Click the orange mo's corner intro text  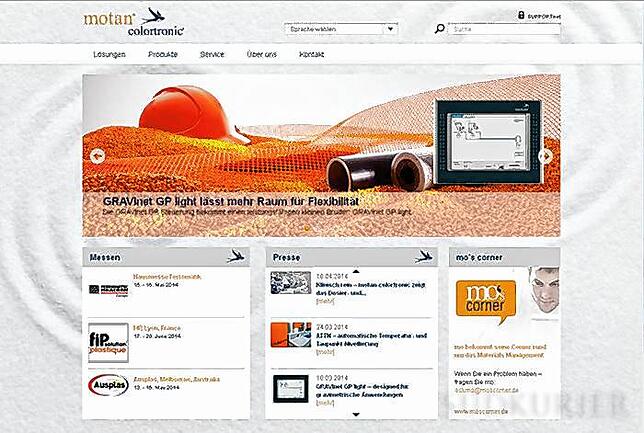click(x=500, y=351)
